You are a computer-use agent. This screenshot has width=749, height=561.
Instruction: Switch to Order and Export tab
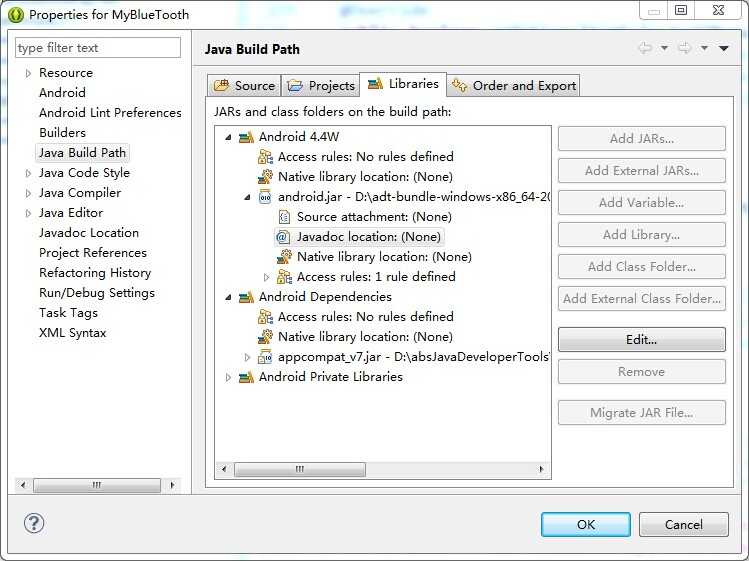[514, 86]
